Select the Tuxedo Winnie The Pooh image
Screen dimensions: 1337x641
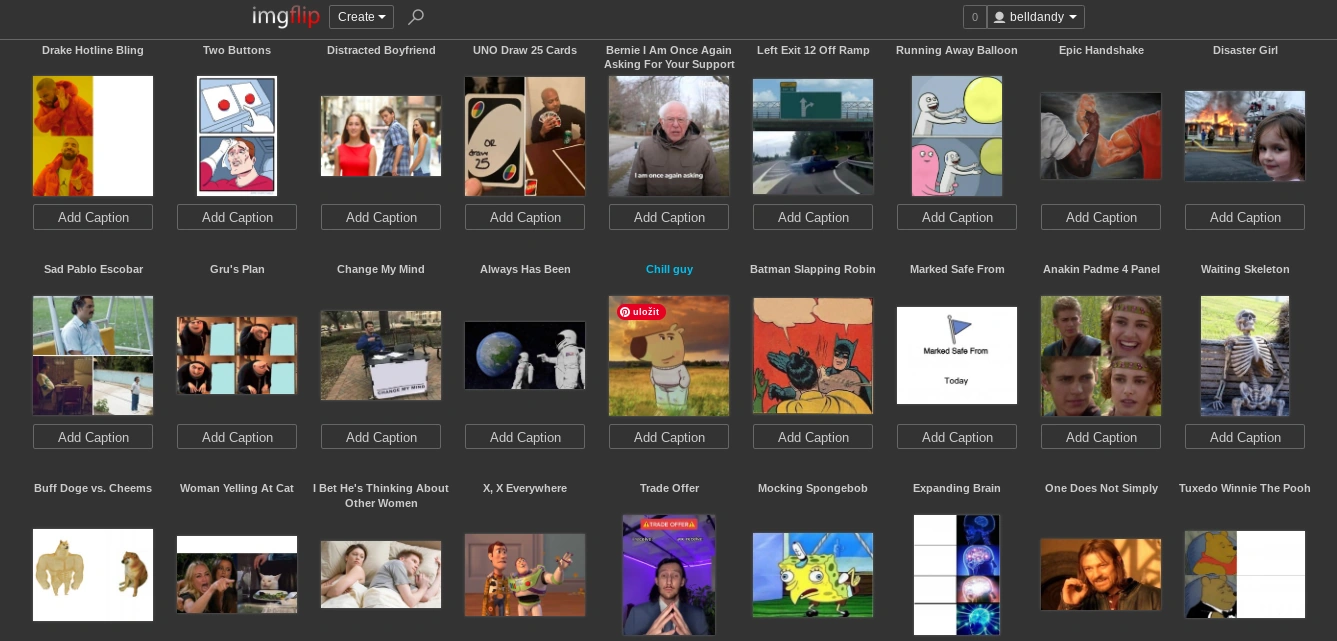pyautogui.click(x=1245, y=575)
